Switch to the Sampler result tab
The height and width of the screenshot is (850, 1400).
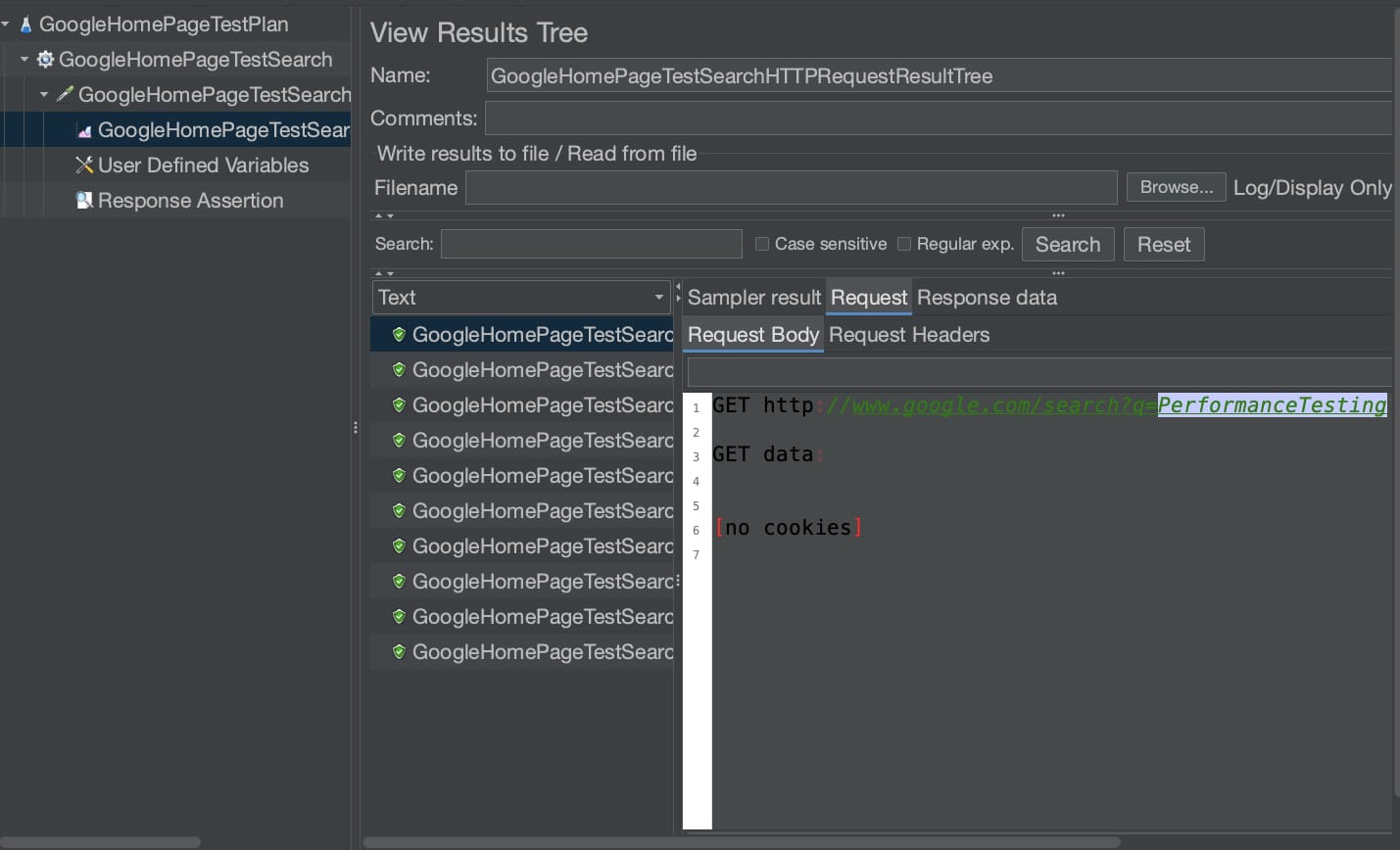(x=753, y=298)
